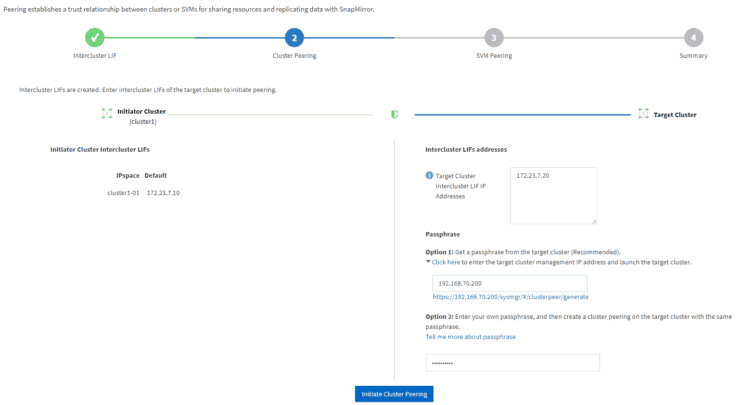Collapse the triangle beside Click here
This screenshot has height=405, width=740.
point(428,261)
